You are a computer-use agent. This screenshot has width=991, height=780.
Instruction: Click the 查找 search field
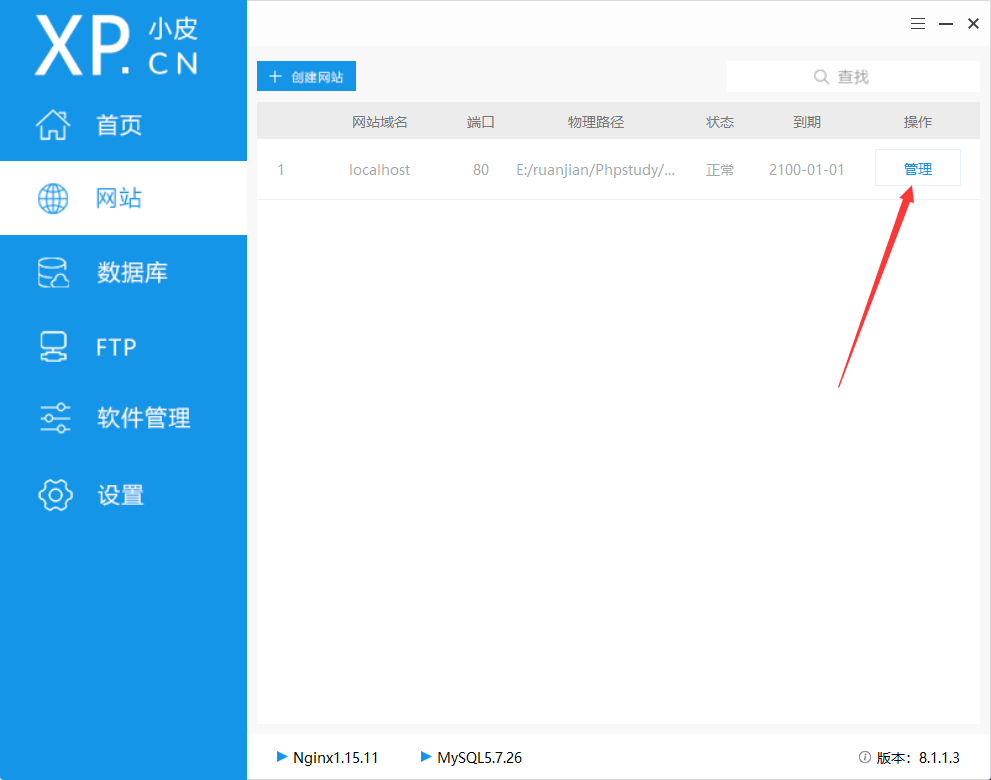coord(853,77)
